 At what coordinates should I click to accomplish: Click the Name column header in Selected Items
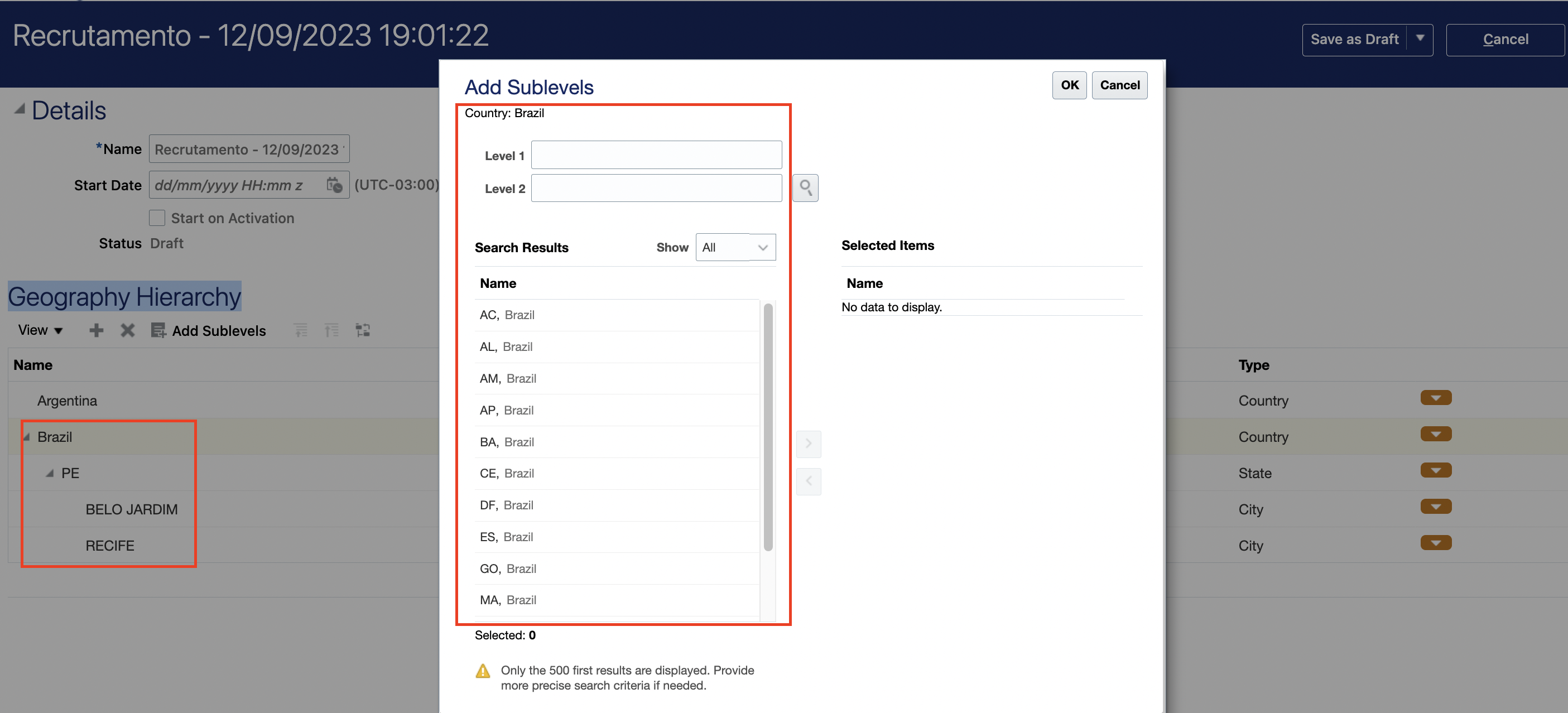[864, 283]
